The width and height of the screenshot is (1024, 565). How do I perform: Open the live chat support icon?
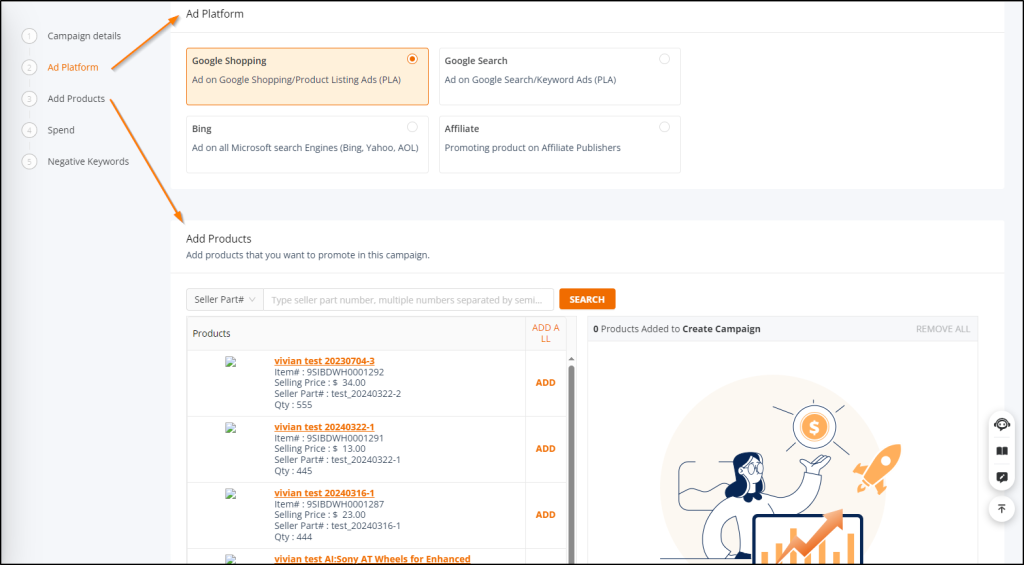[1002, 425]
